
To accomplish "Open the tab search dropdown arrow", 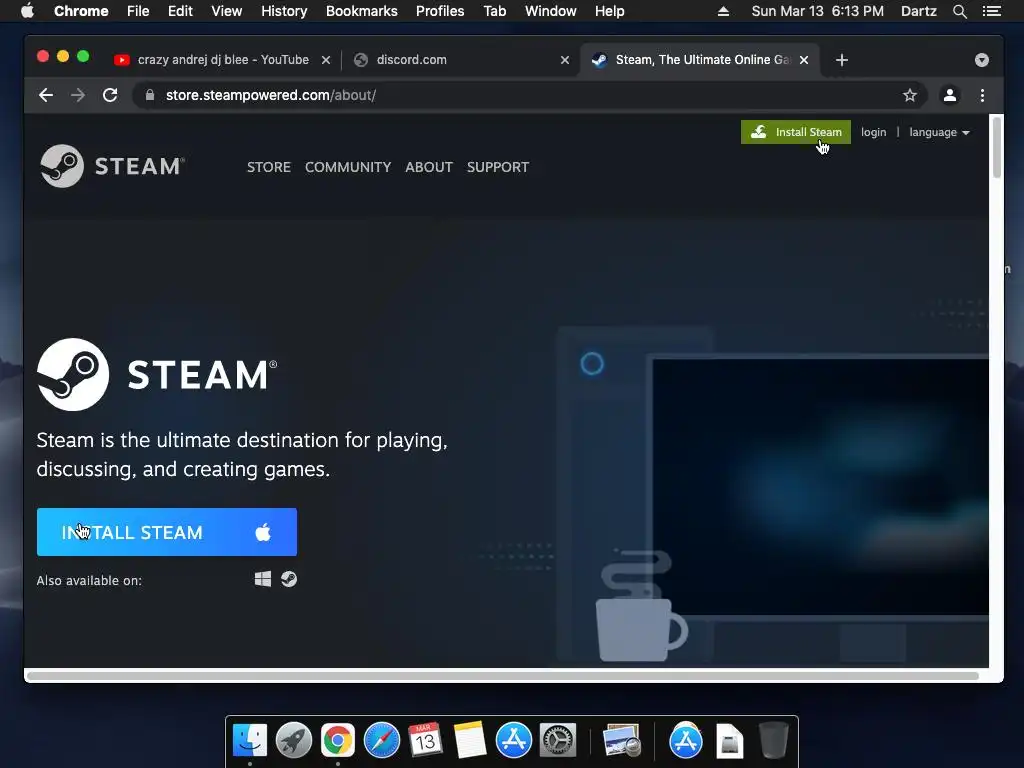I will (x=982, y=60).
